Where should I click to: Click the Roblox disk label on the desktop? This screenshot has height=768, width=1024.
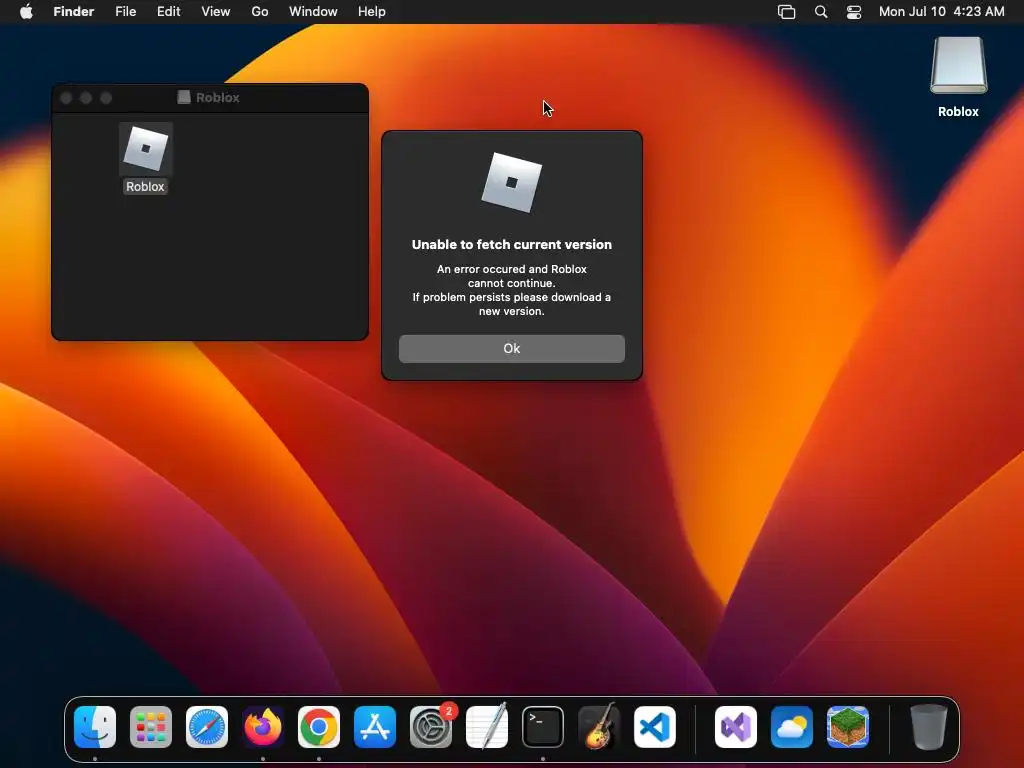pos(958,112)
